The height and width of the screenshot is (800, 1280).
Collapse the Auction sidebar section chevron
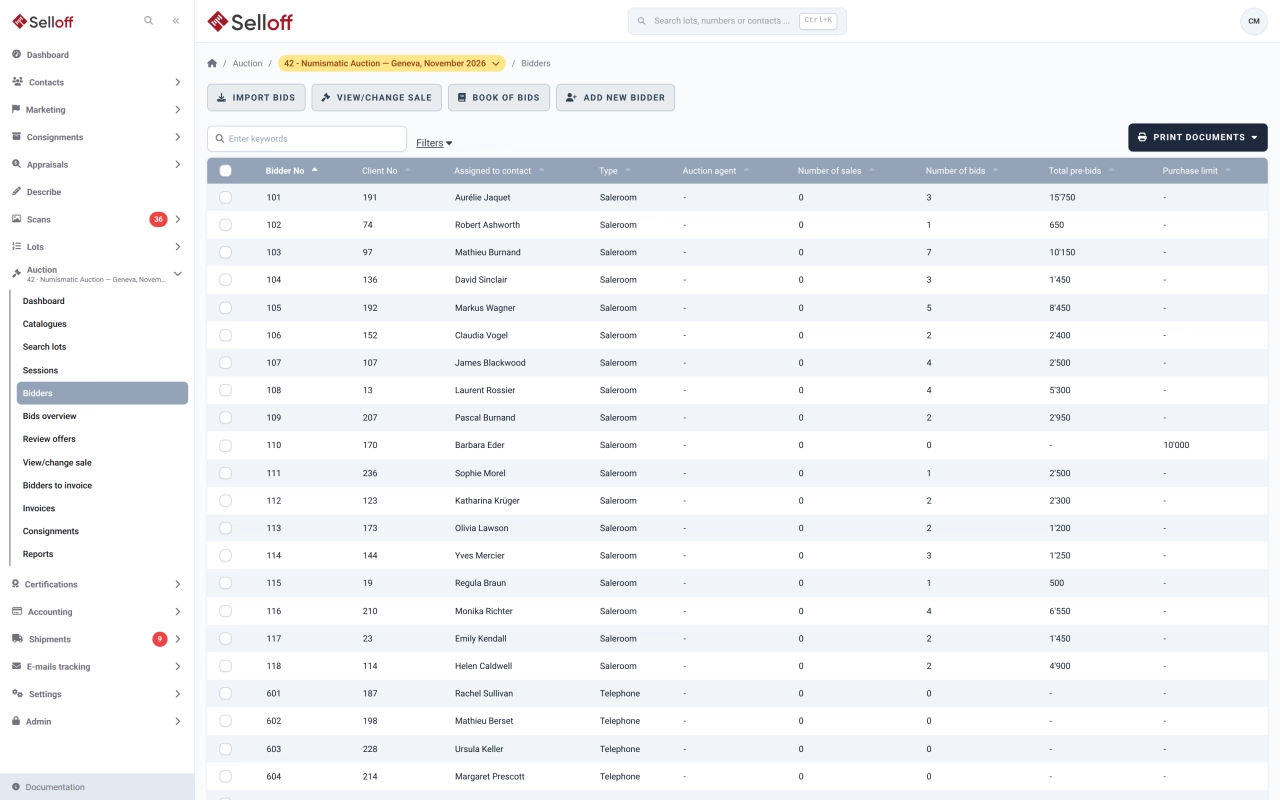point(178,274)
